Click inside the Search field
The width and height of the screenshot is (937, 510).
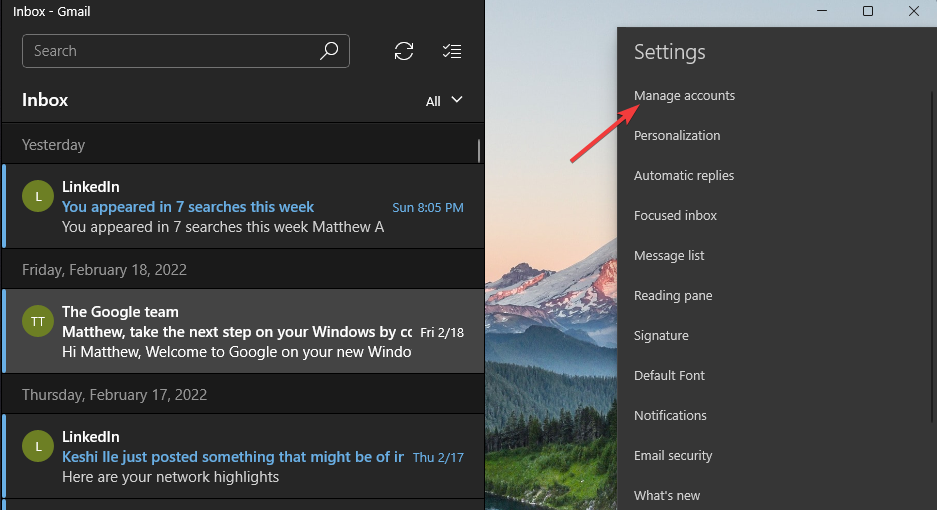pyautogui.click(x=170, y=51)
